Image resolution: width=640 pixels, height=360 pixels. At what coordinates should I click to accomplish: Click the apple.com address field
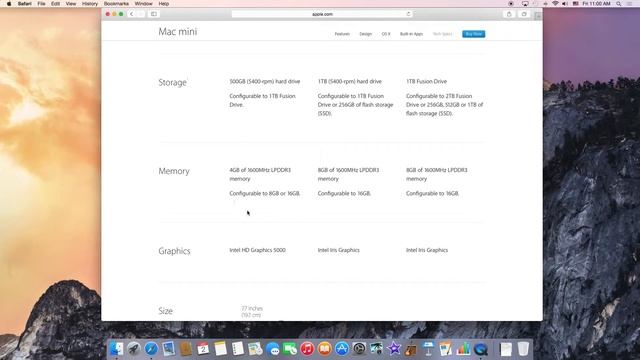(322, 14)
